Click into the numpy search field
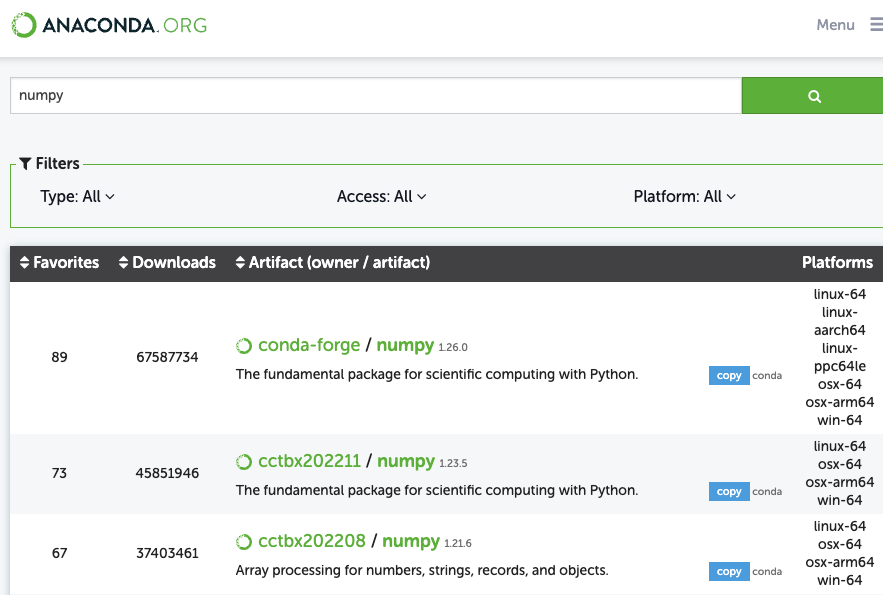This screenshot has width=883, height=595. pyautogui.click(x=376, y=96)
